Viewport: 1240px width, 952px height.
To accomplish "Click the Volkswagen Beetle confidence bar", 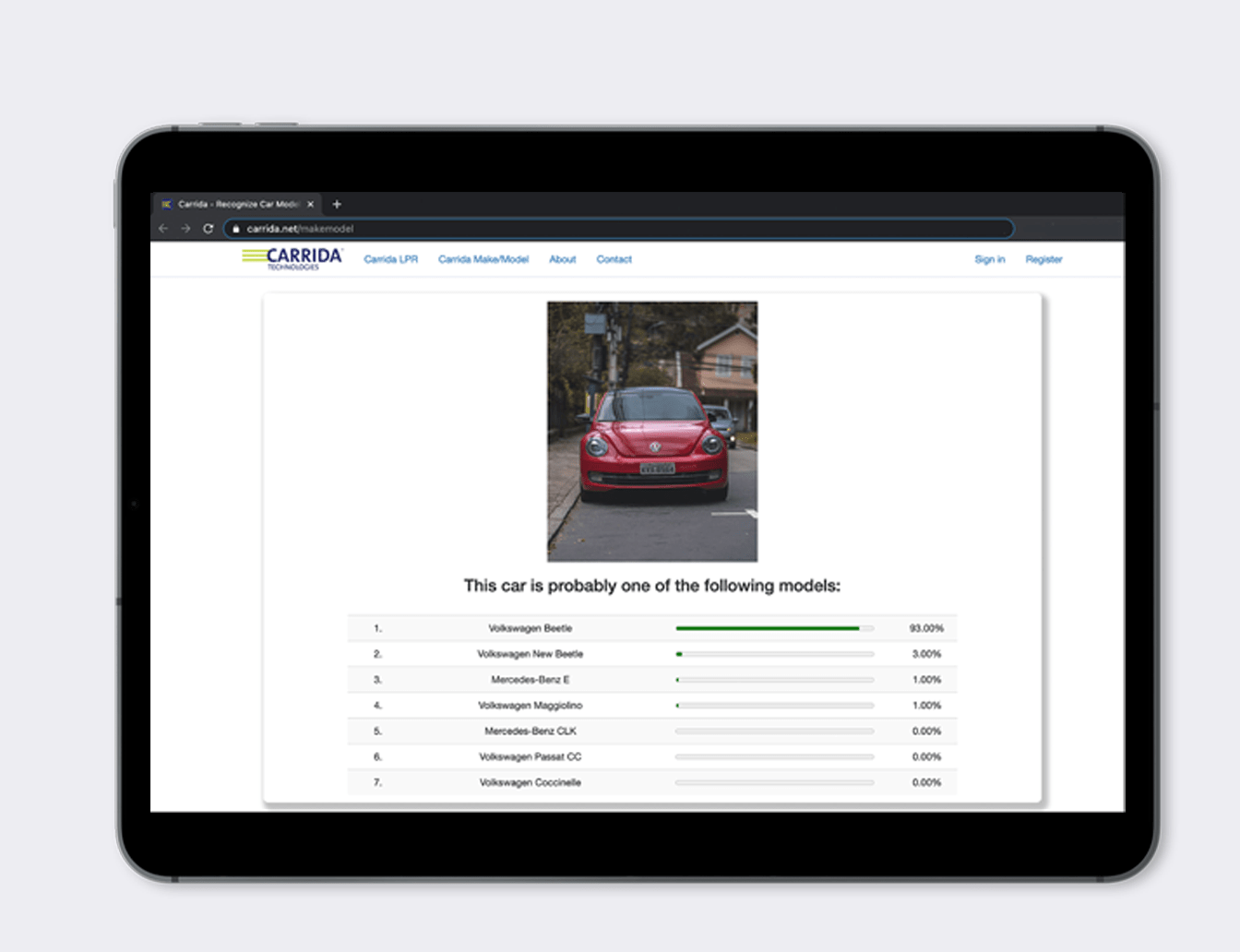I will click(x=775, y=628).
